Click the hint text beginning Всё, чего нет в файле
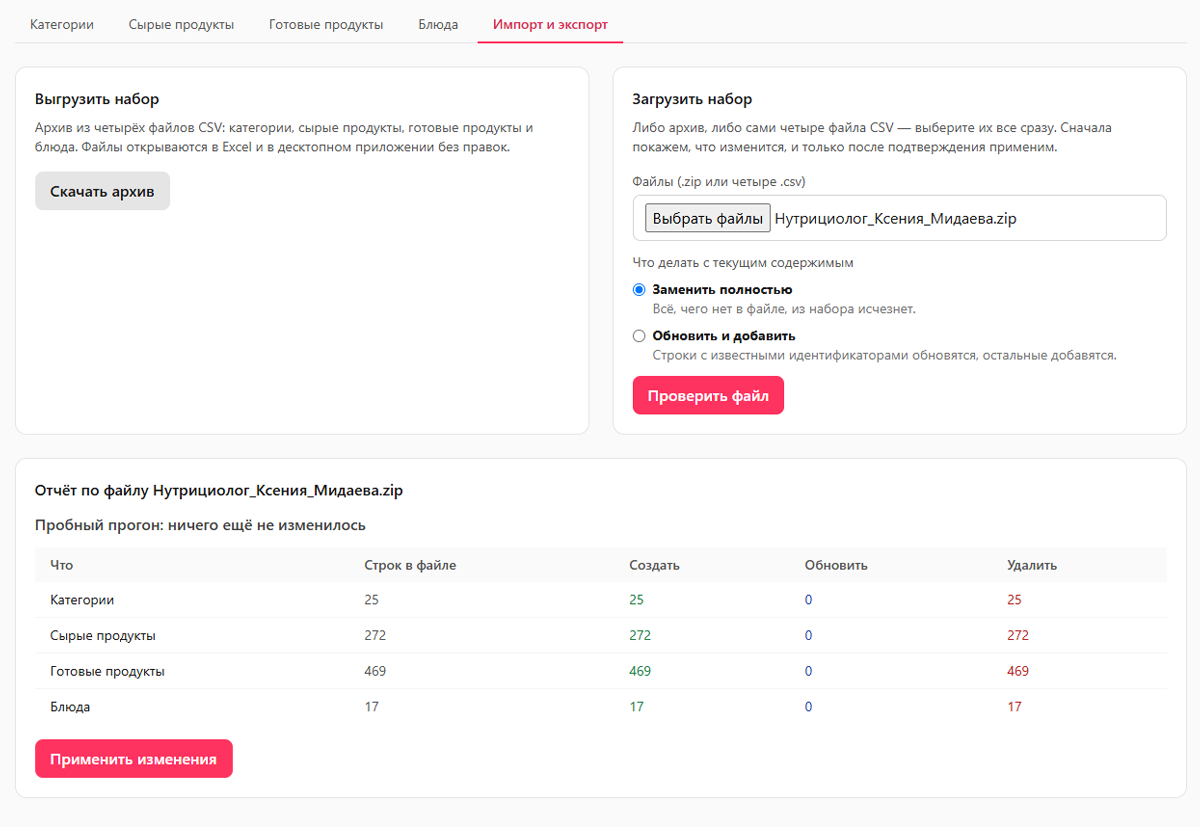Screen dimensions: 1200x827 pos(784,309)
